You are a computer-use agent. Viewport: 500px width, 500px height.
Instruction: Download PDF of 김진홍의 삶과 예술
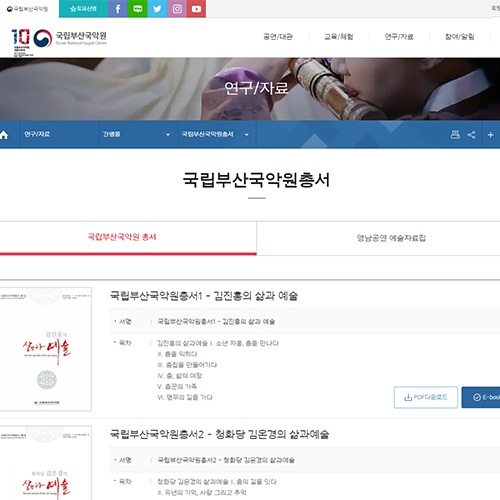pyautogui.click(x=426, y=397)
